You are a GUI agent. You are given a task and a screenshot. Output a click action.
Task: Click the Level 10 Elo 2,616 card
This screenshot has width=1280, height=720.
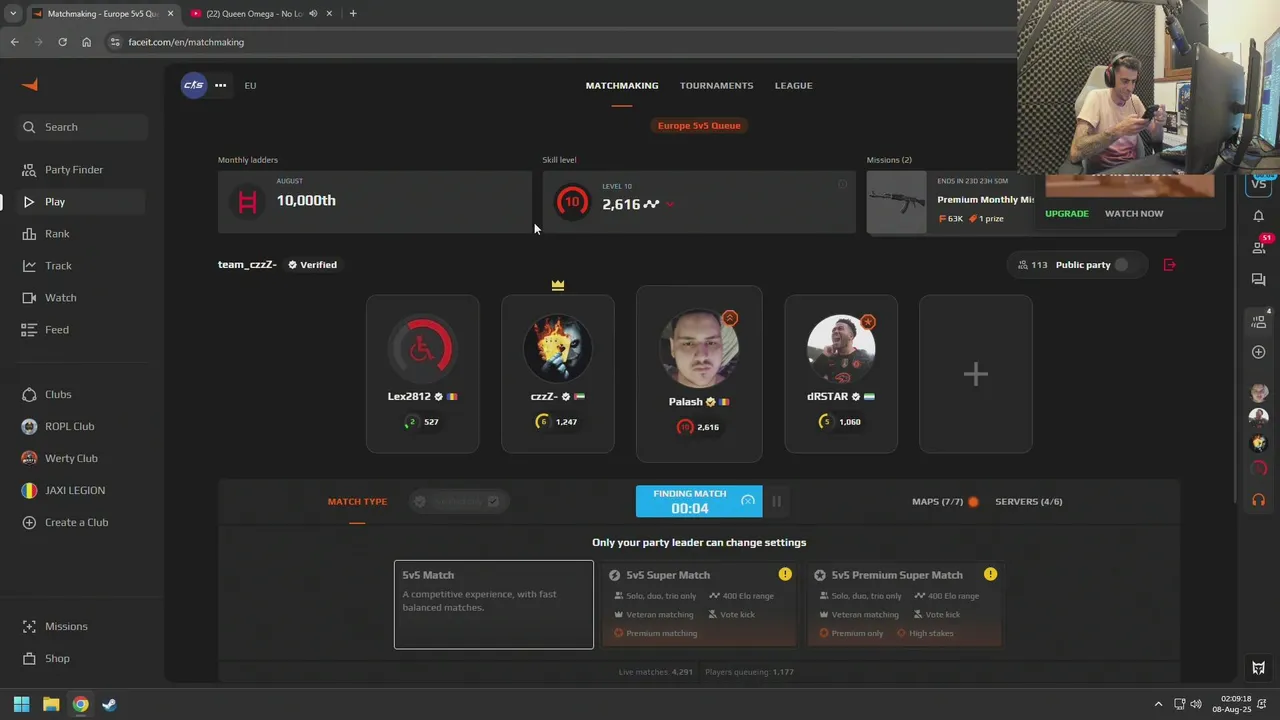point(699,202)
